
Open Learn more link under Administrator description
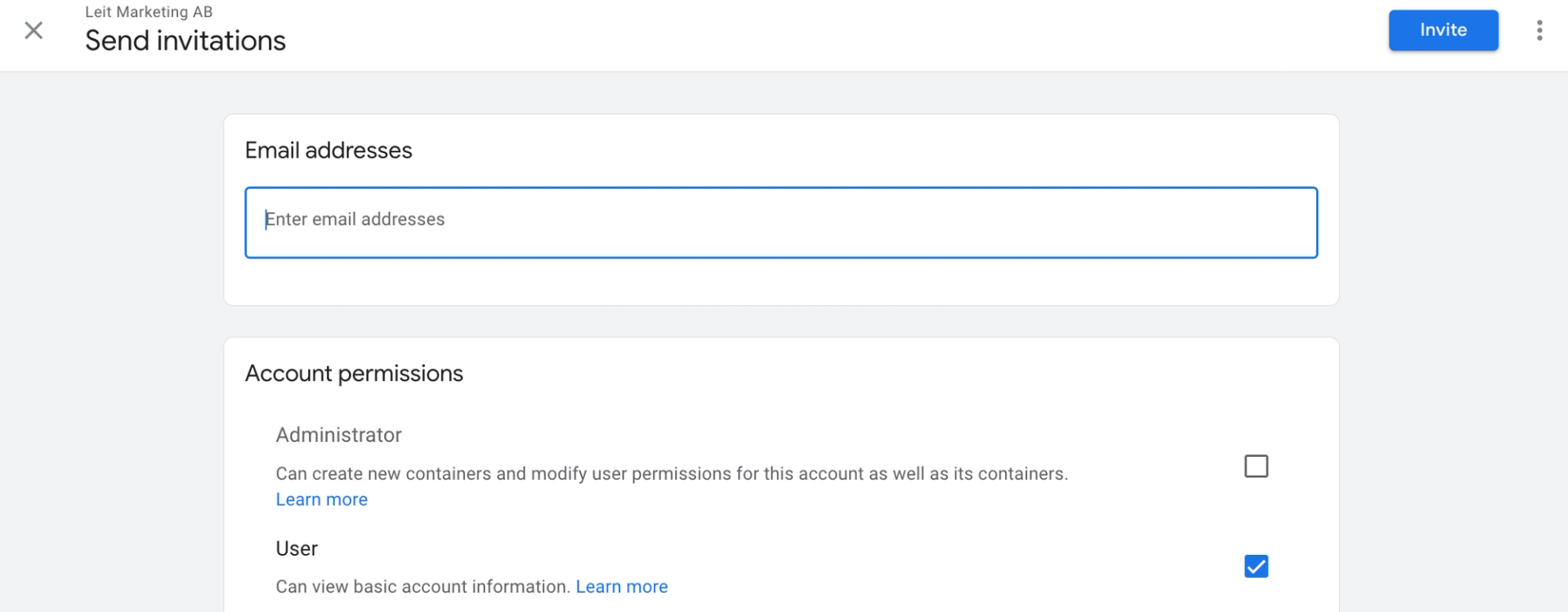pos(321,499)
